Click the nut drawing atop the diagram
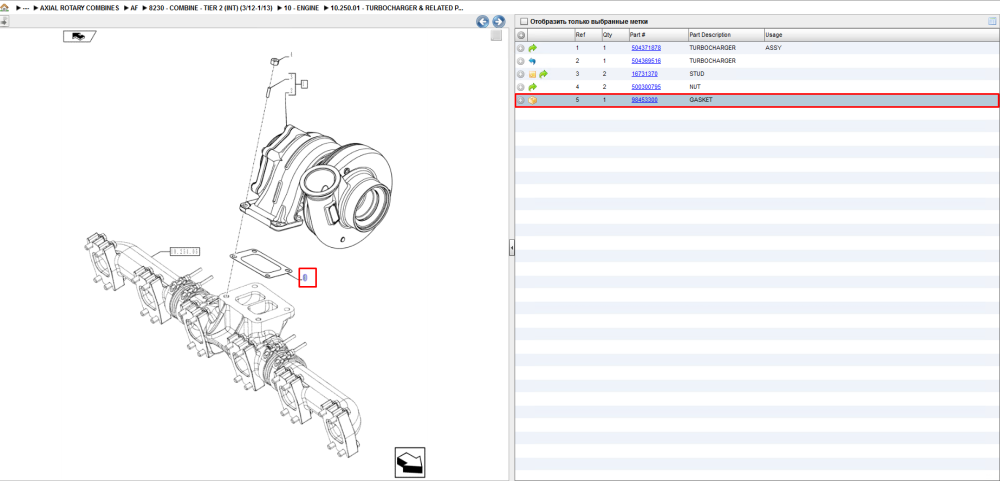The height and width of the screenshot is (481, 1000). 273,61
